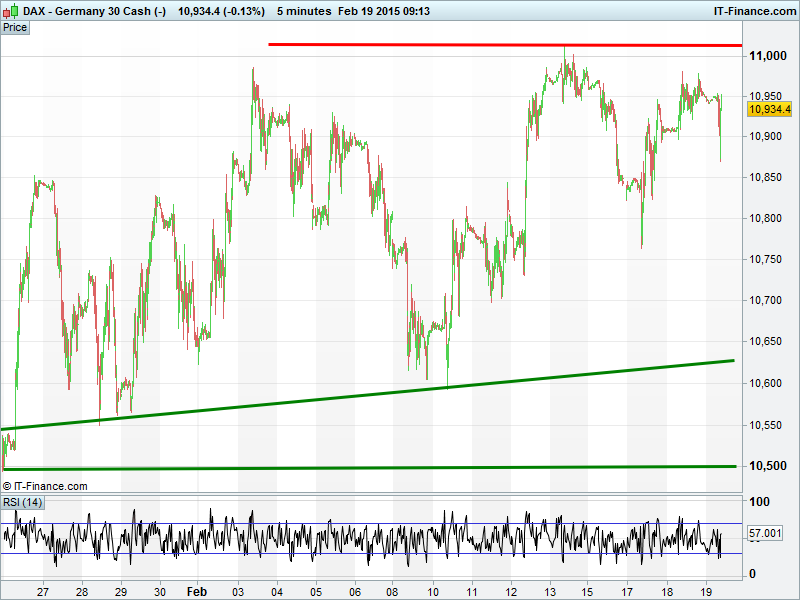Click the 10,850 price axis label
The image size is (800, 600).
click(765, 178)
